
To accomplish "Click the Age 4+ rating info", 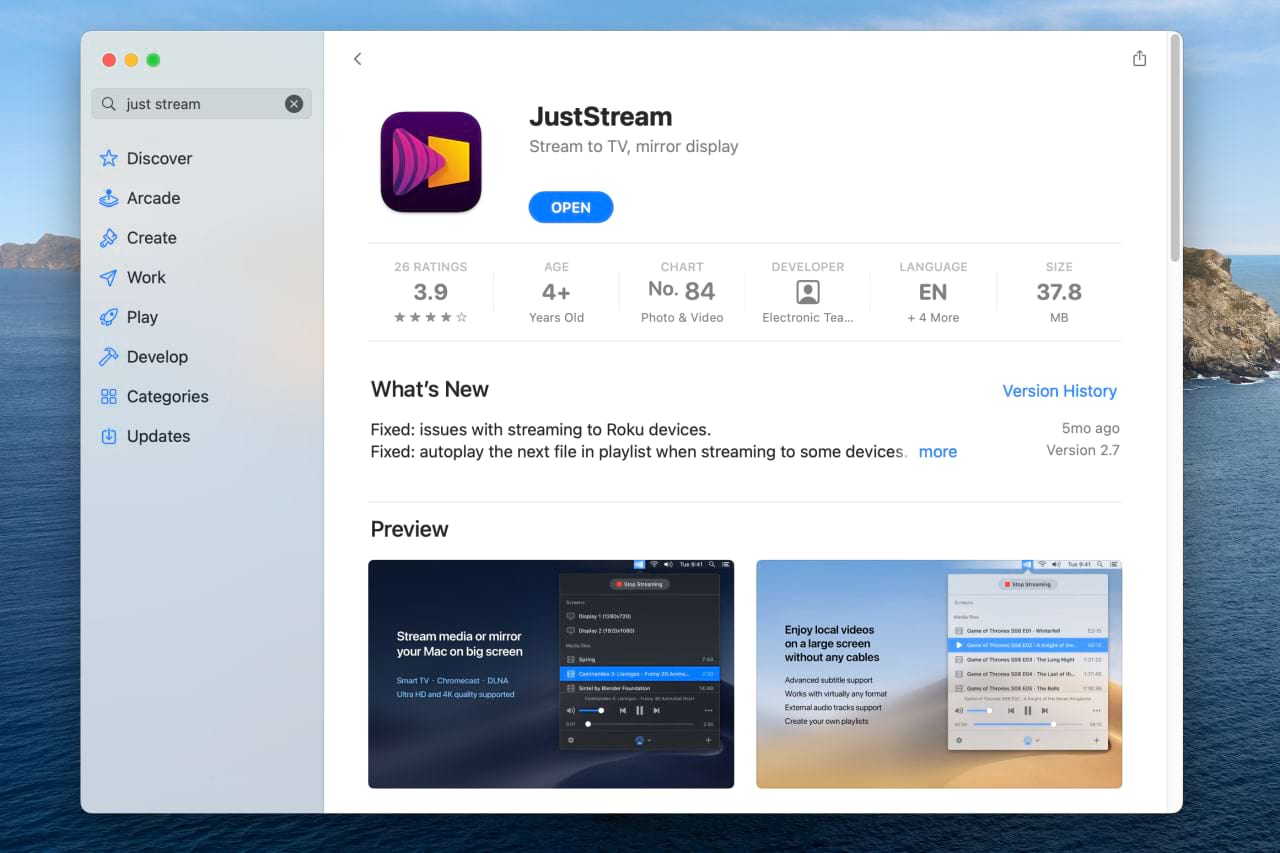I will [x=556, y=292].
